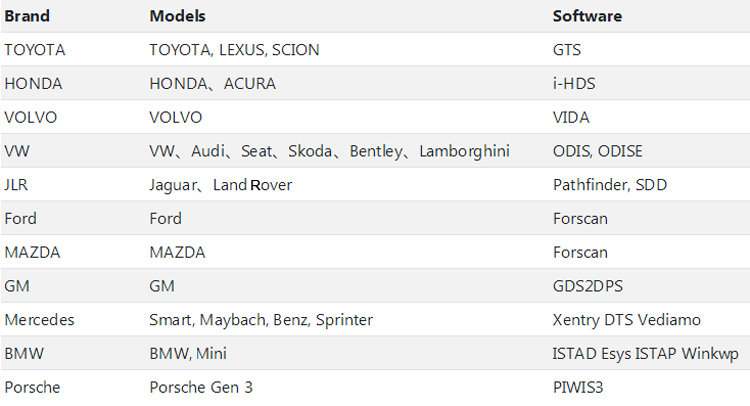Click the Xentry DTS Vediamo cell
Image resolution: width=750 pixels, height=406 pixels.
coord(627,320)
